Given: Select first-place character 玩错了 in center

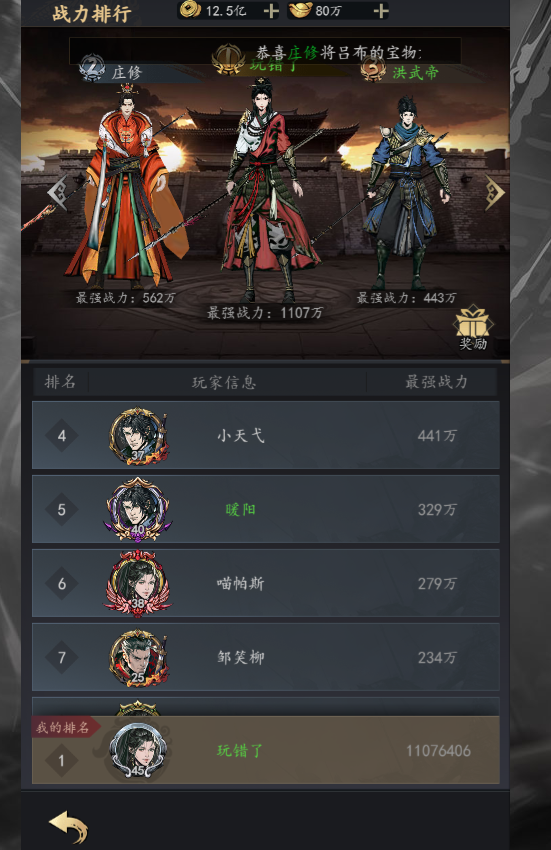Looking at the screenshot, I should coord(265,190).
